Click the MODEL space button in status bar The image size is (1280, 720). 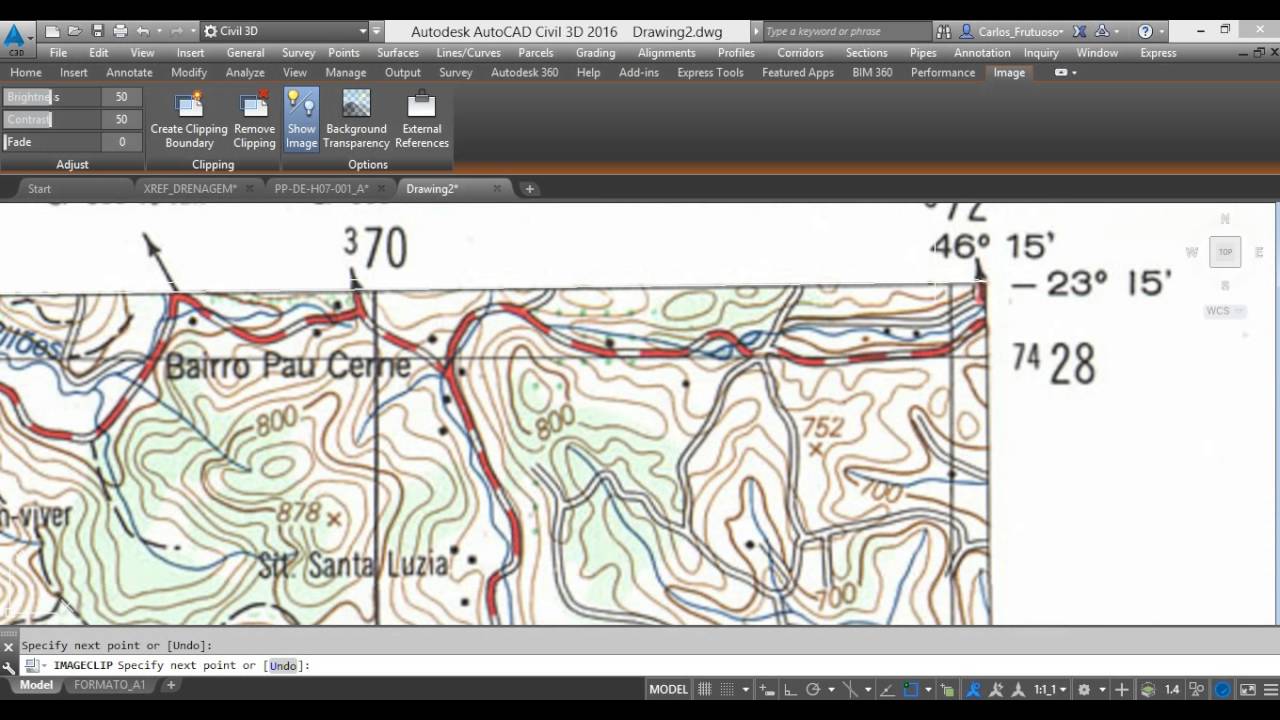[669, 689]
